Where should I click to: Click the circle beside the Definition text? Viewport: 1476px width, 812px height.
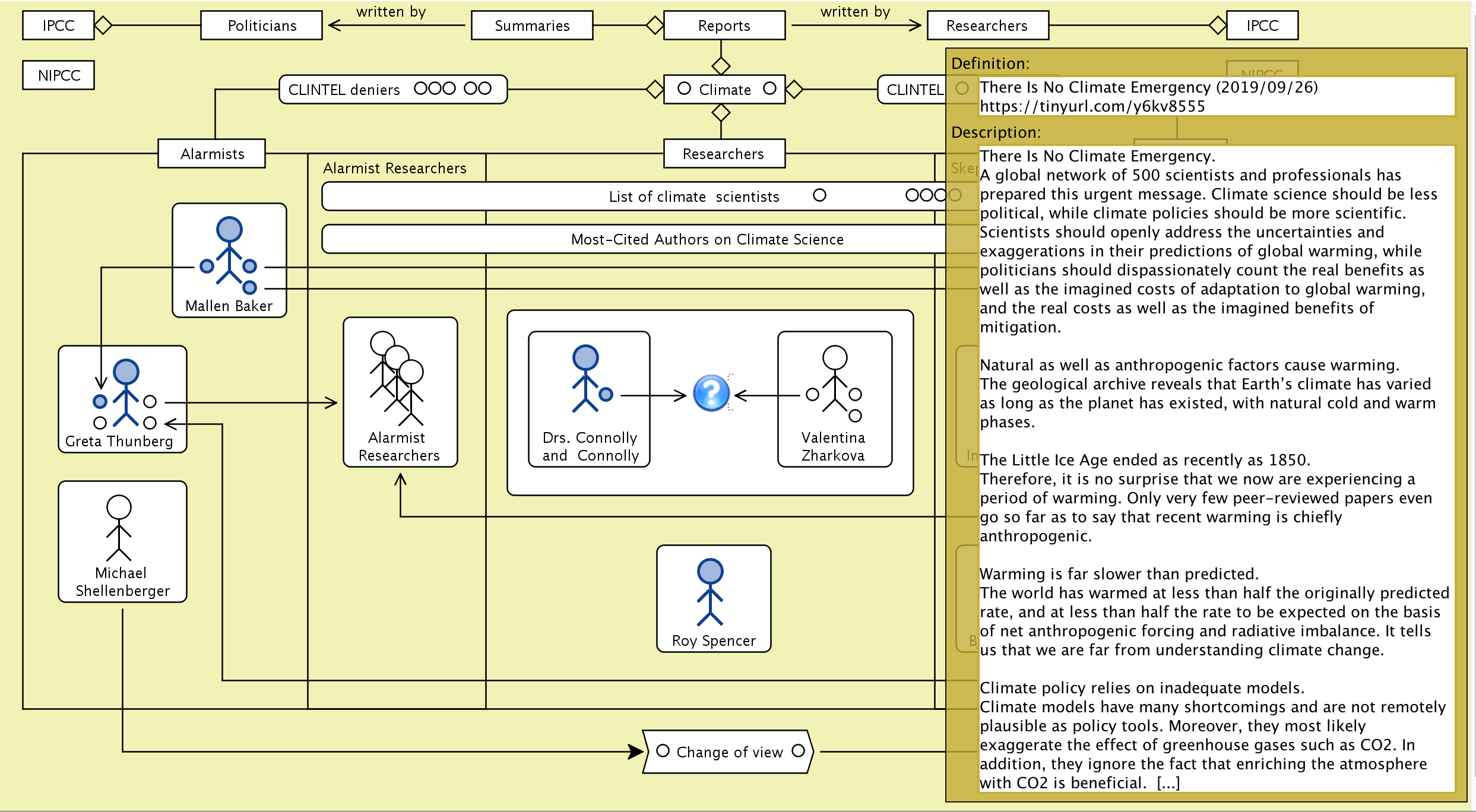click(962, 88)
